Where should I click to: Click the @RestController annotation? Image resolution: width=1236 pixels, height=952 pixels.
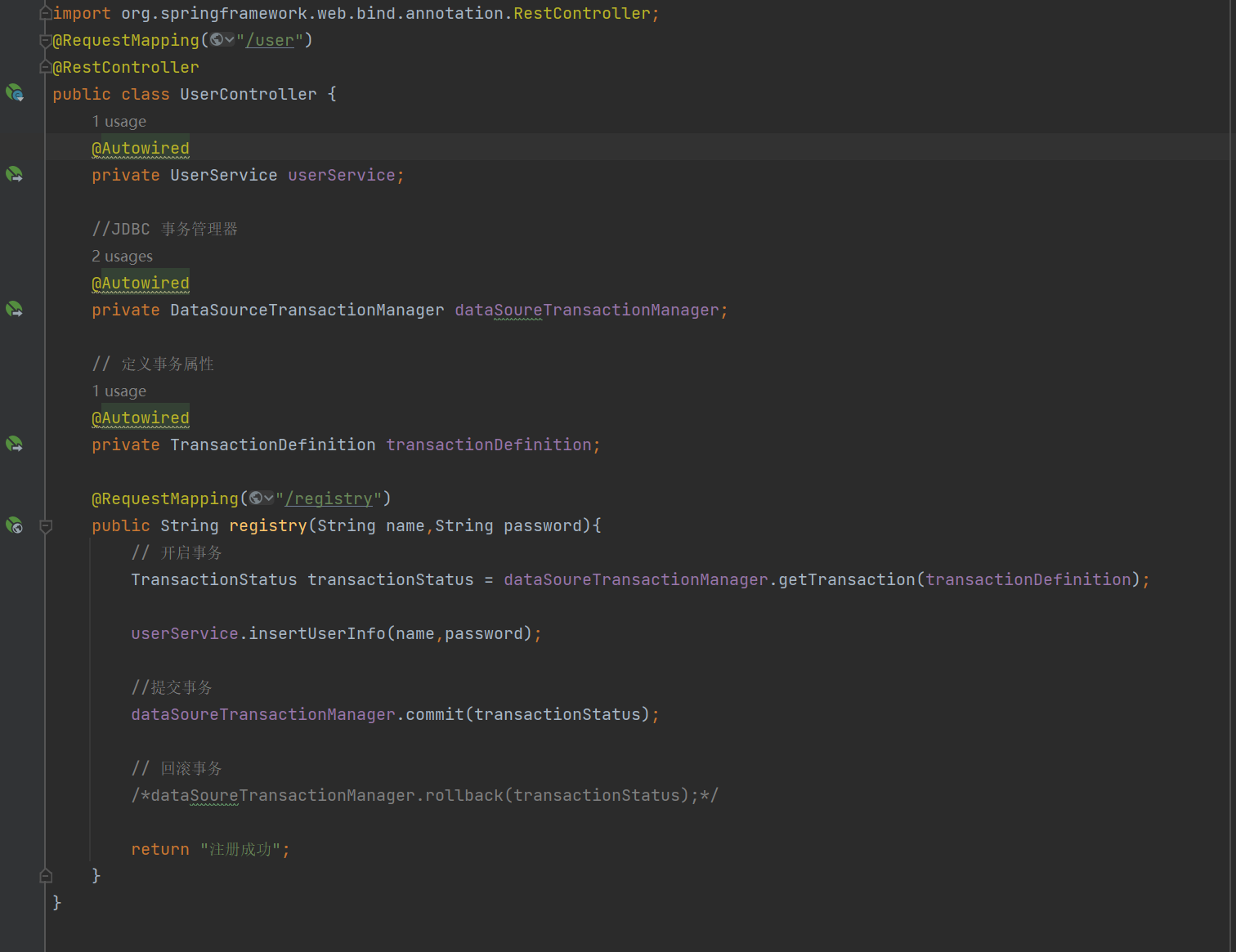tap(126, 67)
